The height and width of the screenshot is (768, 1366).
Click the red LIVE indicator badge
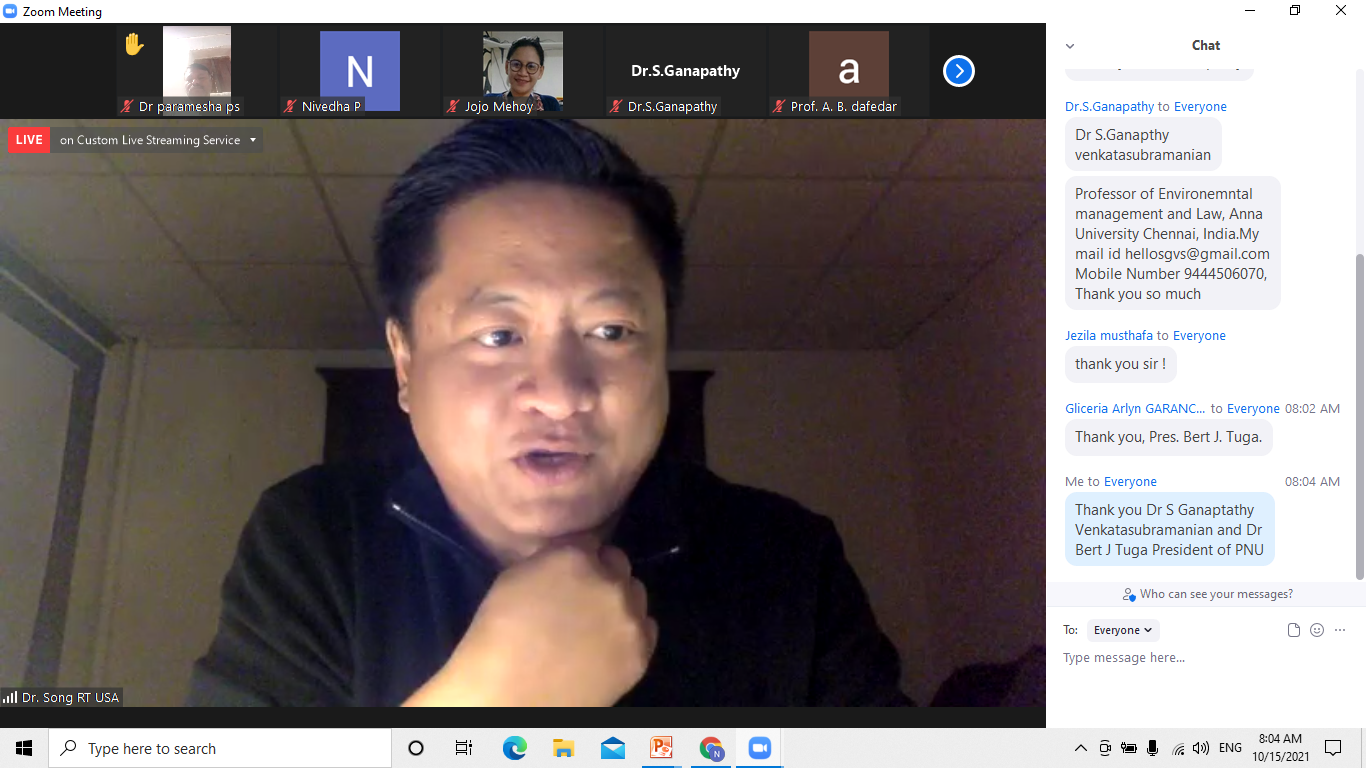point(29,140)
